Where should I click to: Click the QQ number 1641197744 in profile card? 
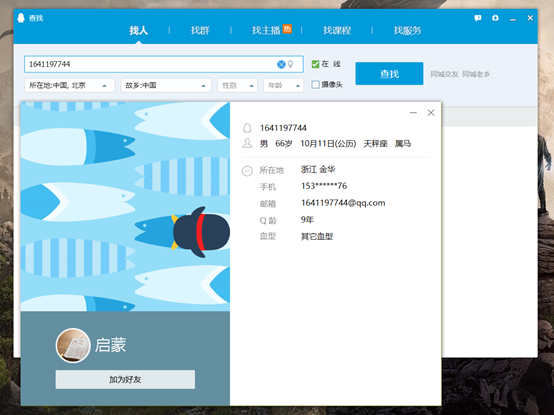pos(283,128)
